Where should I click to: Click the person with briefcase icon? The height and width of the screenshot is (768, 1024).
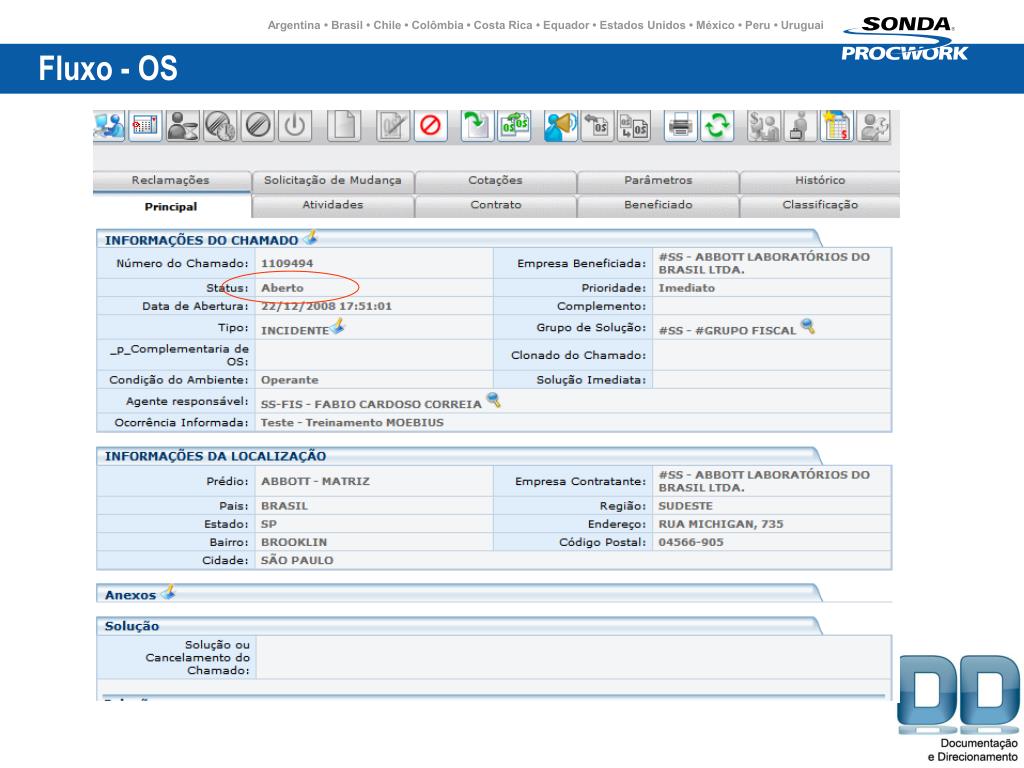coord(801,125)
